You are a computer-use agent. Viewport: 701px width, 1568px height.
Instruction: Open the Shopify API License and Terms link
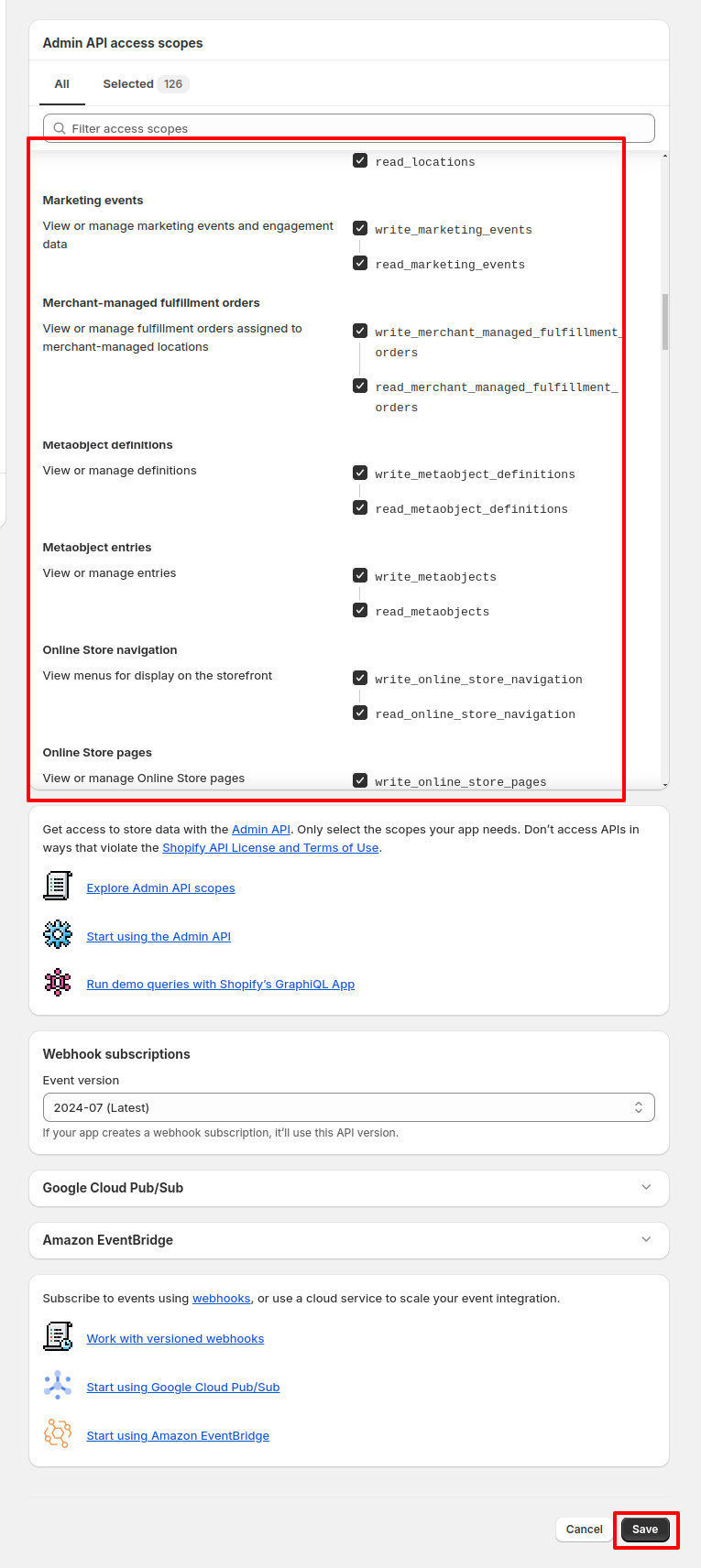click(270, 848)
